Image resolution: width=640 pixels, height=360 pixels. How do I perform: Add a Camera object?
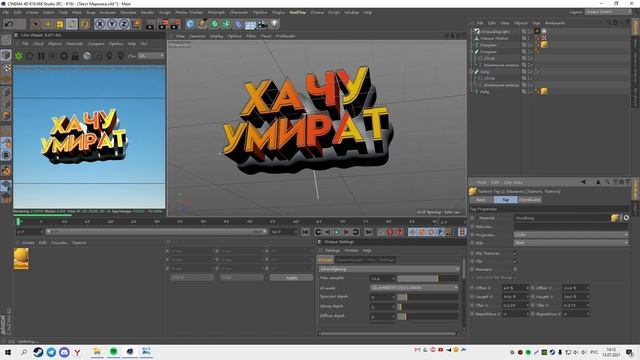coord(262,25)
